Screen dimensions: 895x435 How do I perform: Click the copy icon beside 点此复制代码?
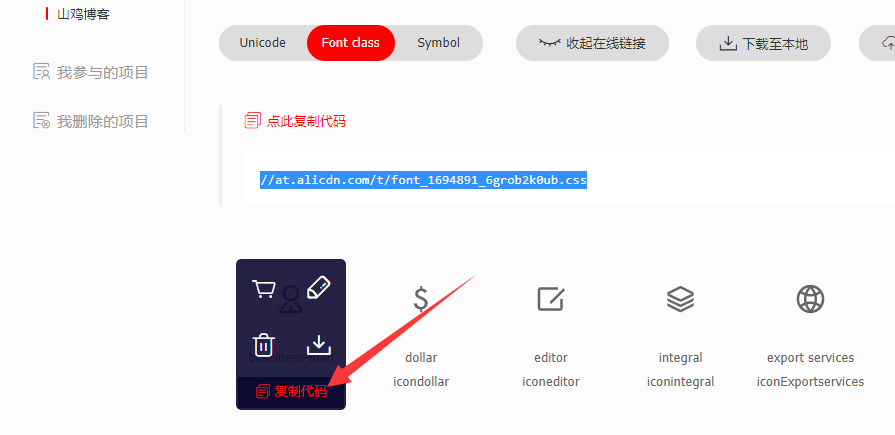coord(252,121)
